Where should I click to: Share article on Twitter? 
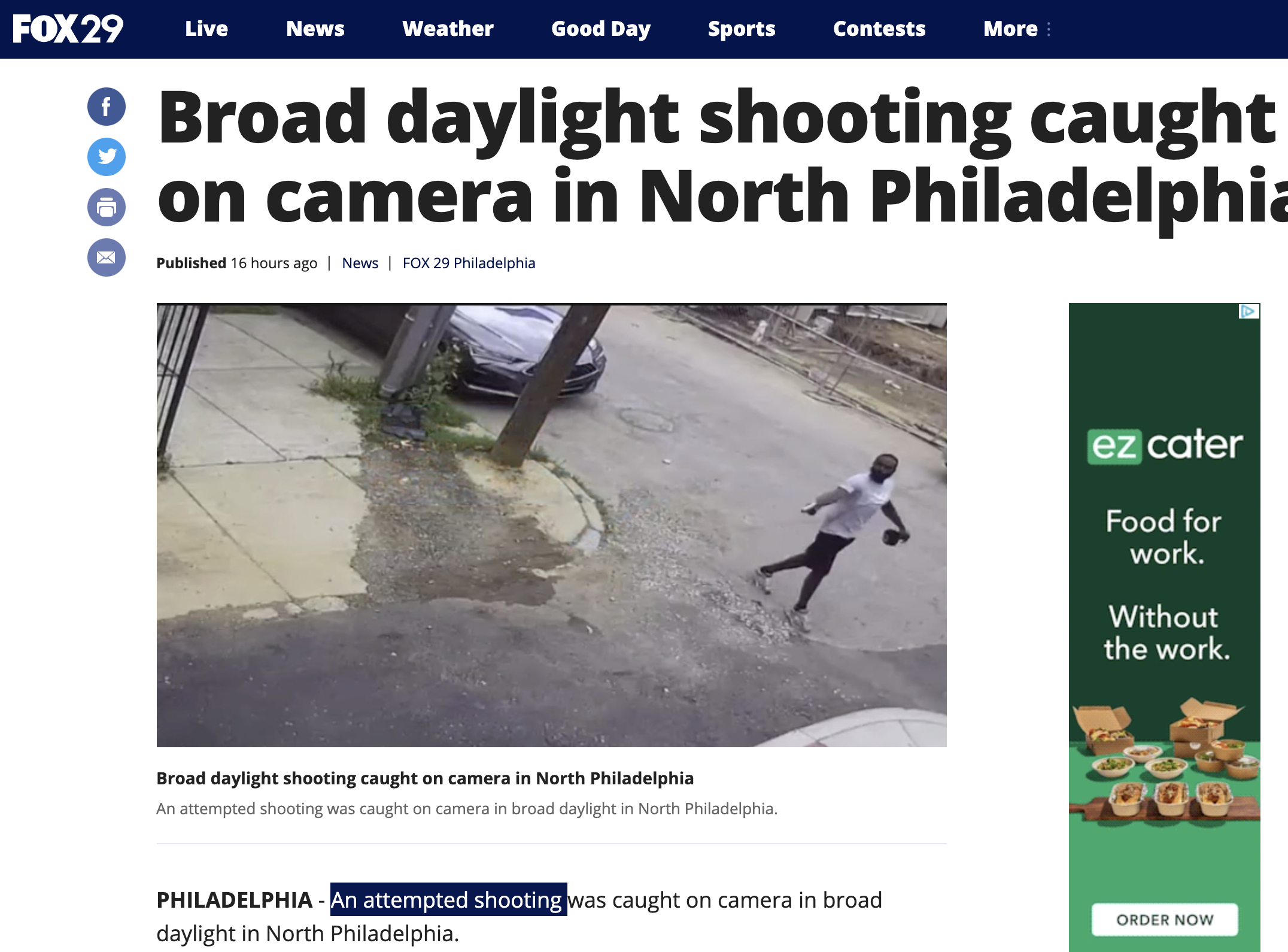pyautogui.click(x=107, y=157)
